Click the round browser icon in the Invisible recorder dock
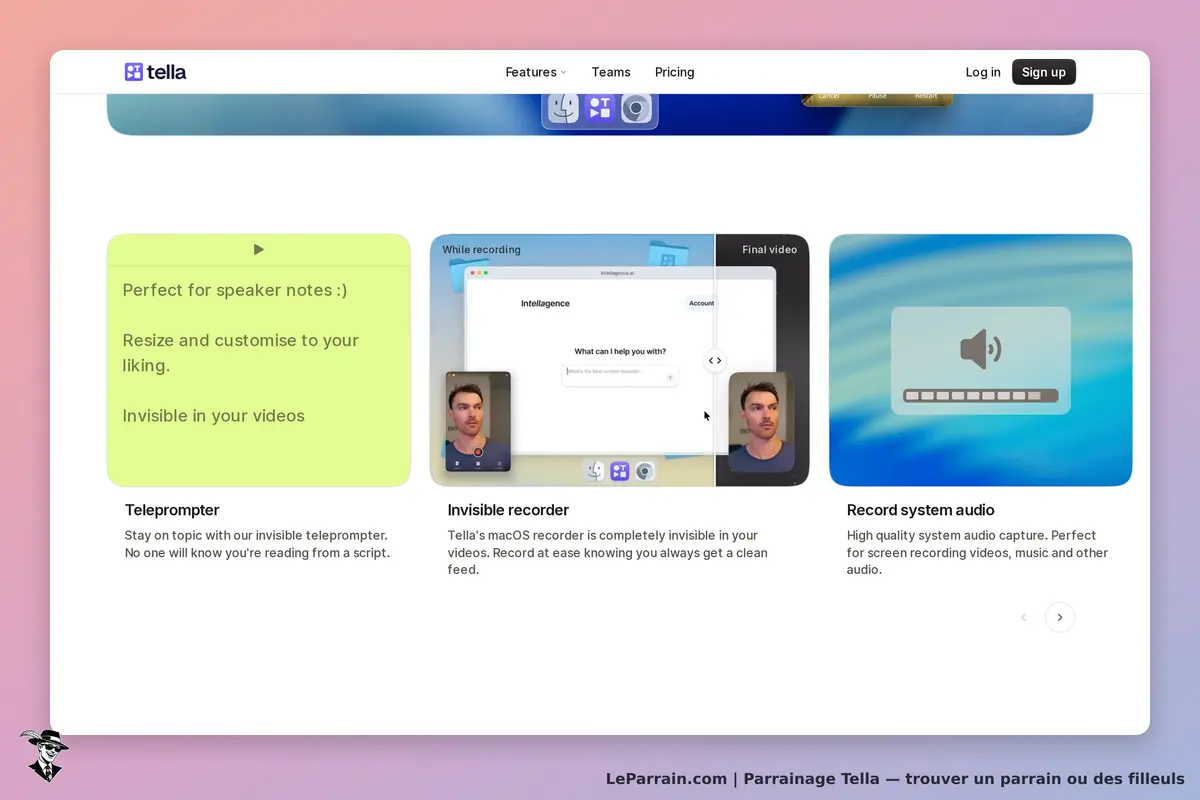 [x=645, y=471]
